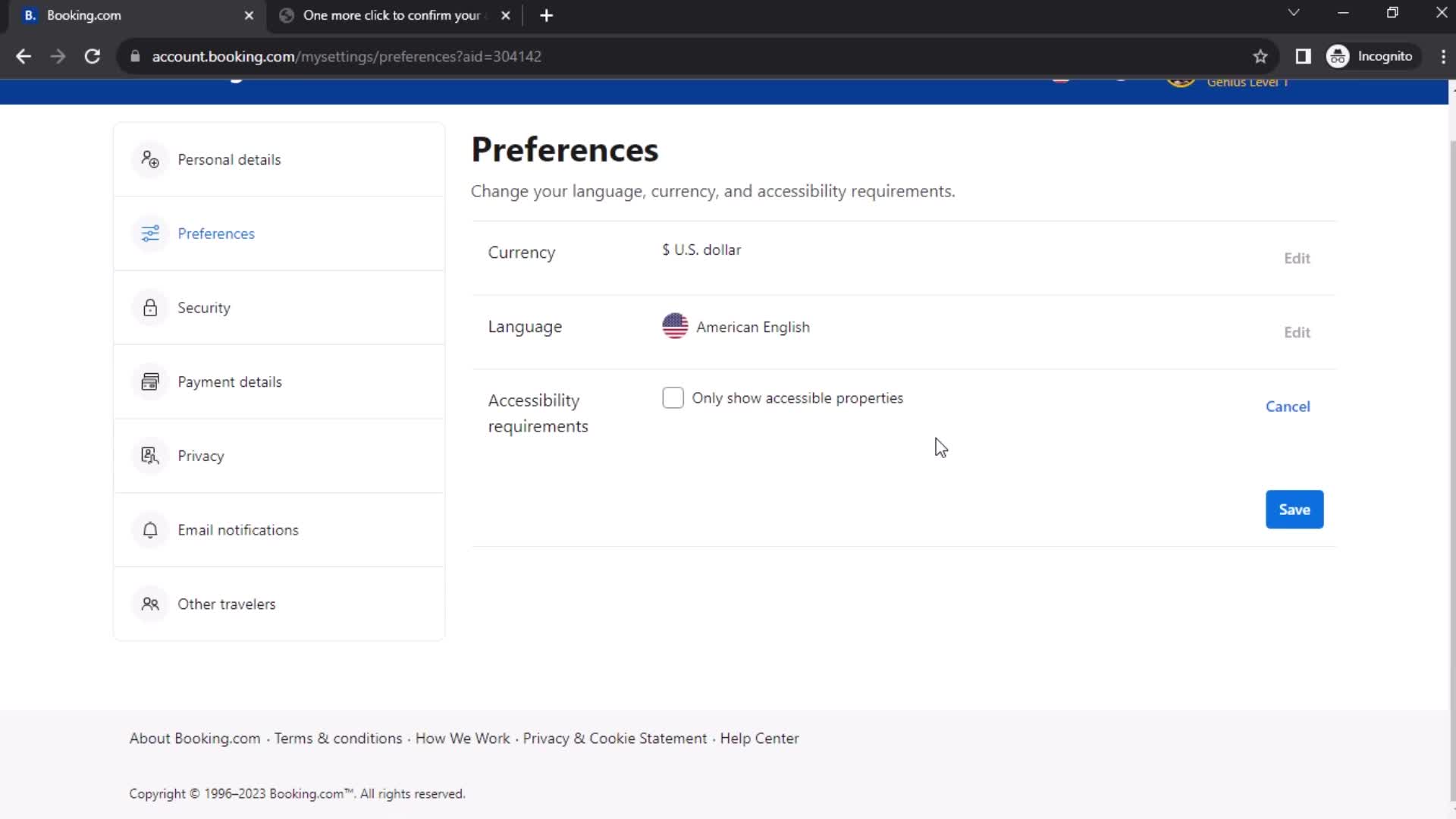
Task: Click Edit to change language setting
Action: pyautogui.click(x=1297, y=331)
